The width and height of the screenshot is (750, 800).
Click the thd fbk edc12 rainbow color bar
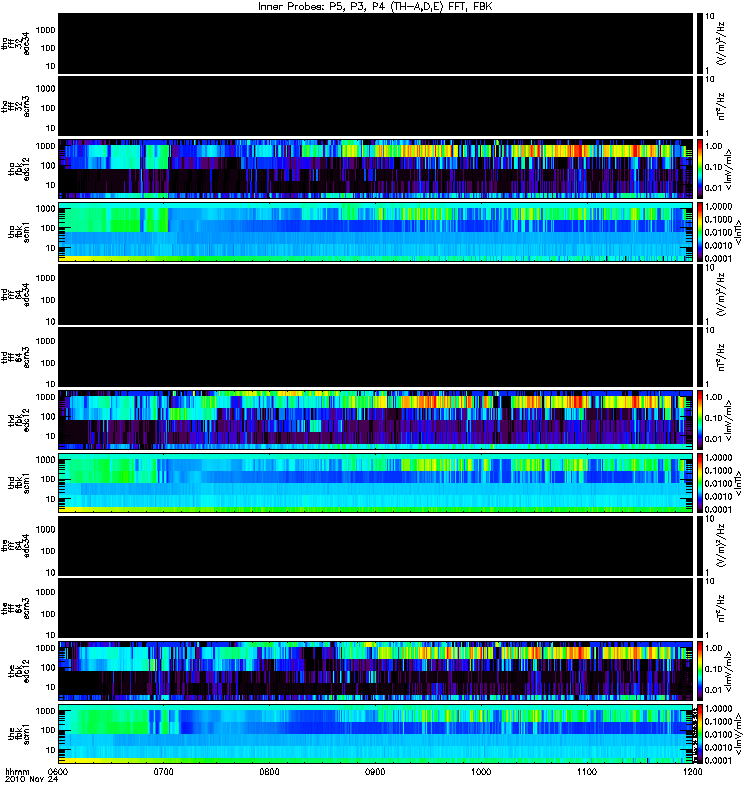(x=699, y=420)
